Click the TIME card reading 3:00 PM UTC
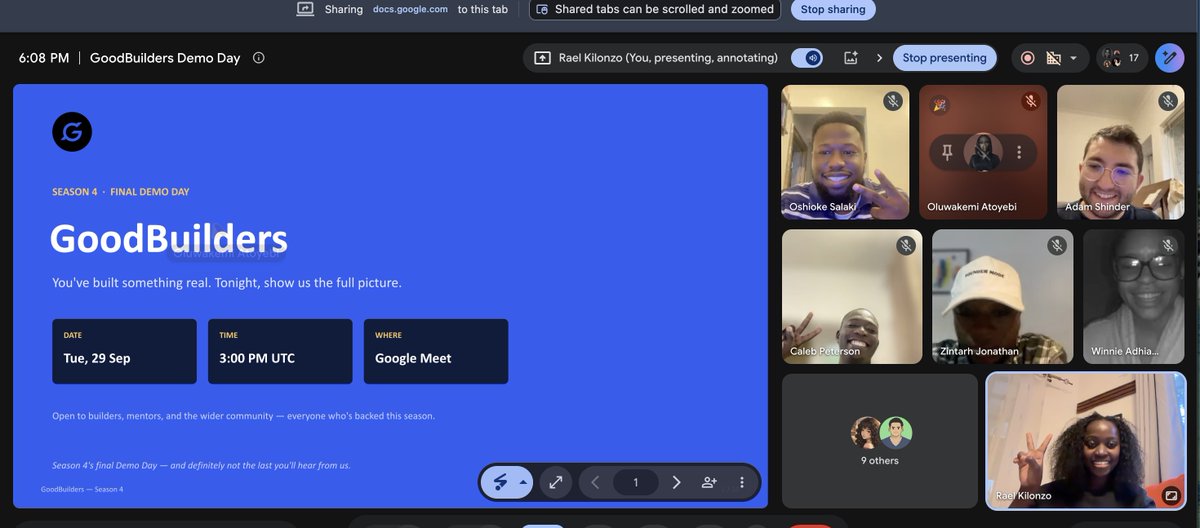The height and width of the screenshot is (528, 1200). [x=280, y=351]
